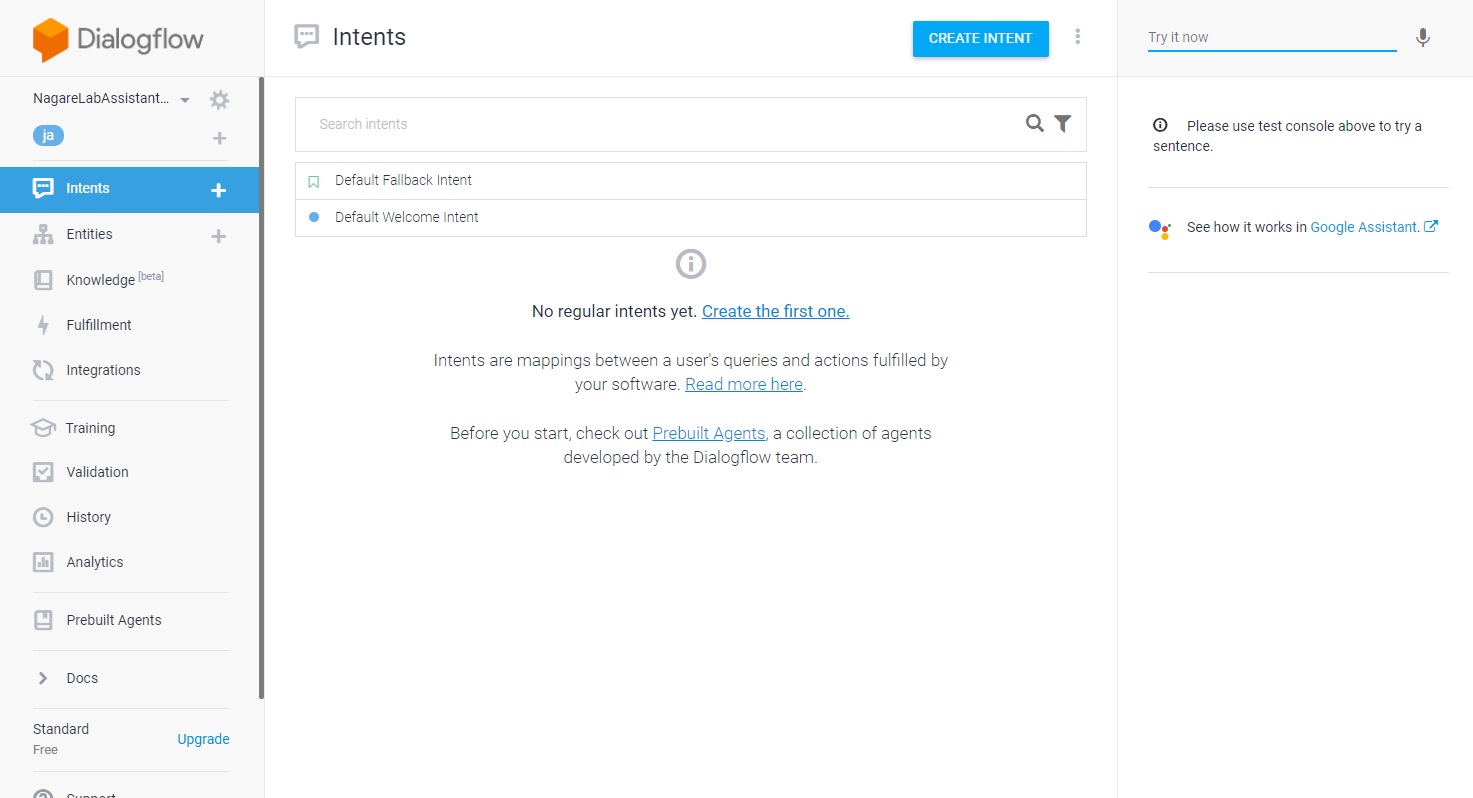Open Intents in sidebar menu

[130, 189]
